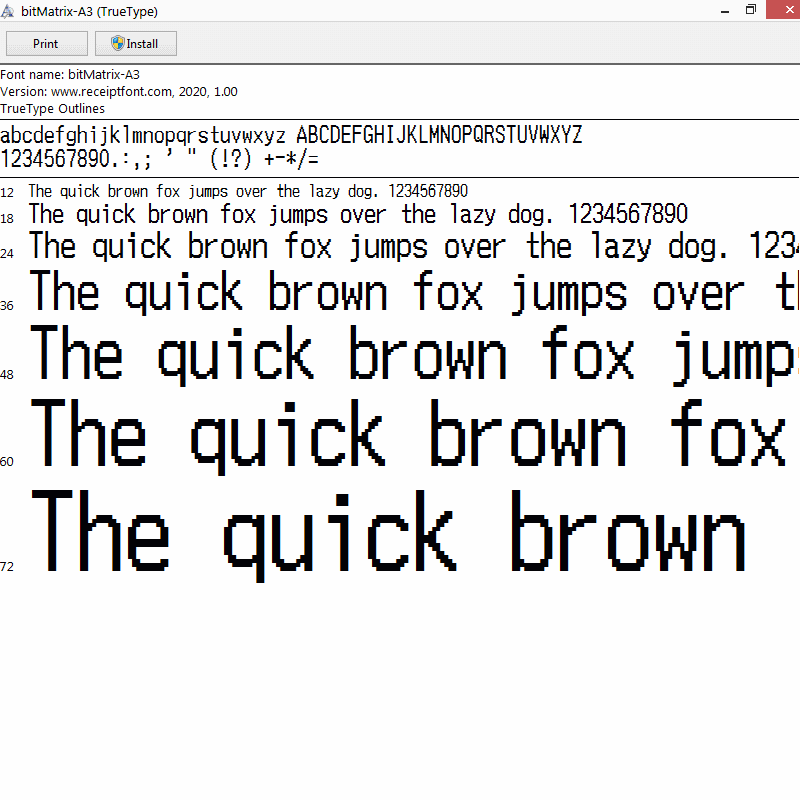Click the 48 point sample sentence
The image size is (800, 800).
(414, 355)
